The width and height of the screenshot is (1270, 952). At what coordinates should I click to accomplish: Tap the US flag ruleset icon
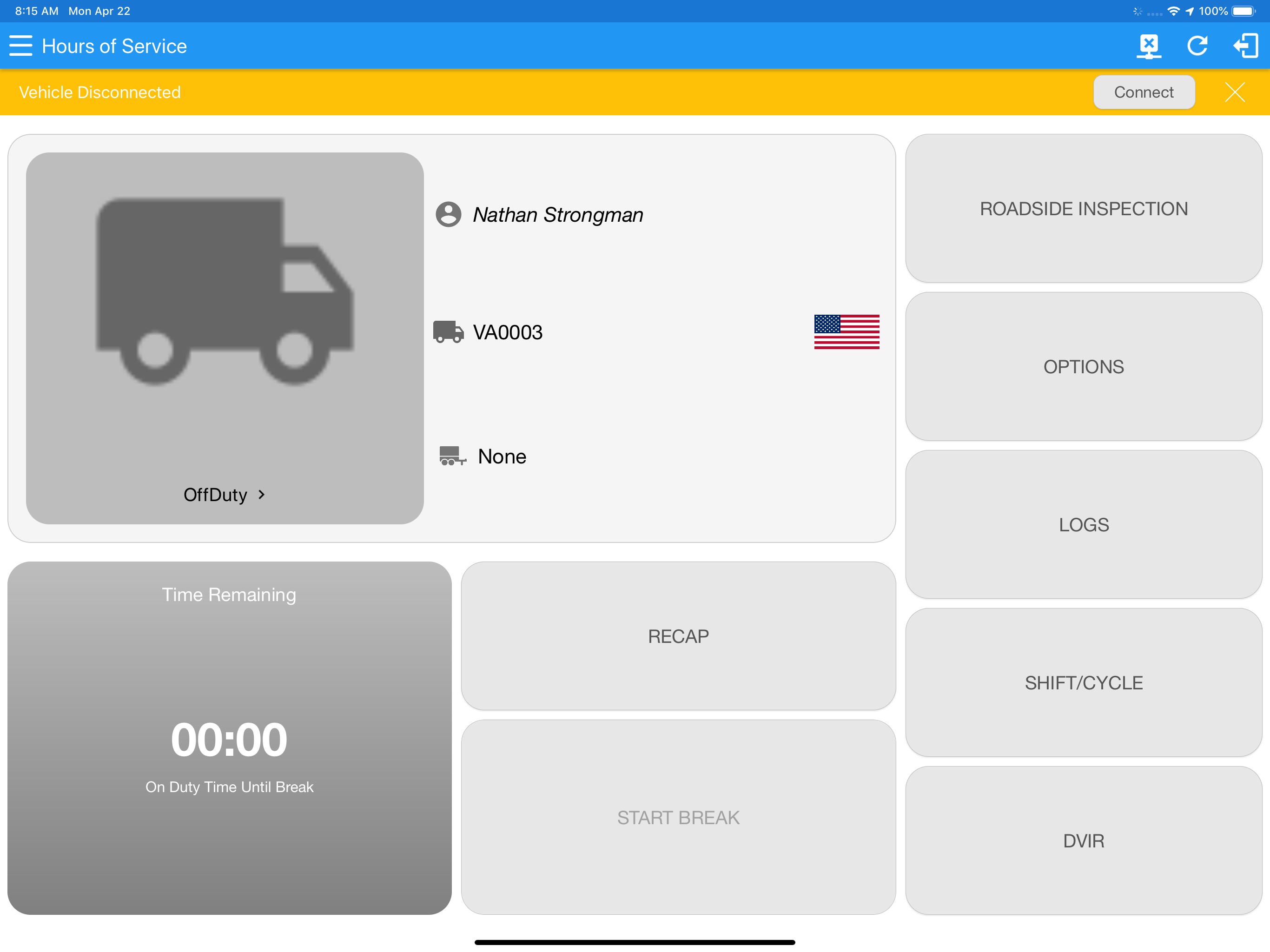[x=847, y=331]
